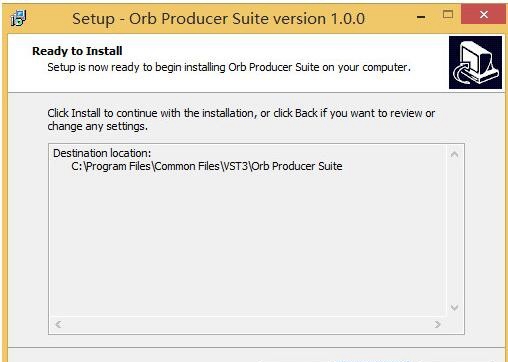The image size is (508, 362).
Task: Click the scroll left arrow in summary box
Action: pyautogui.click(x=58, y=324)
